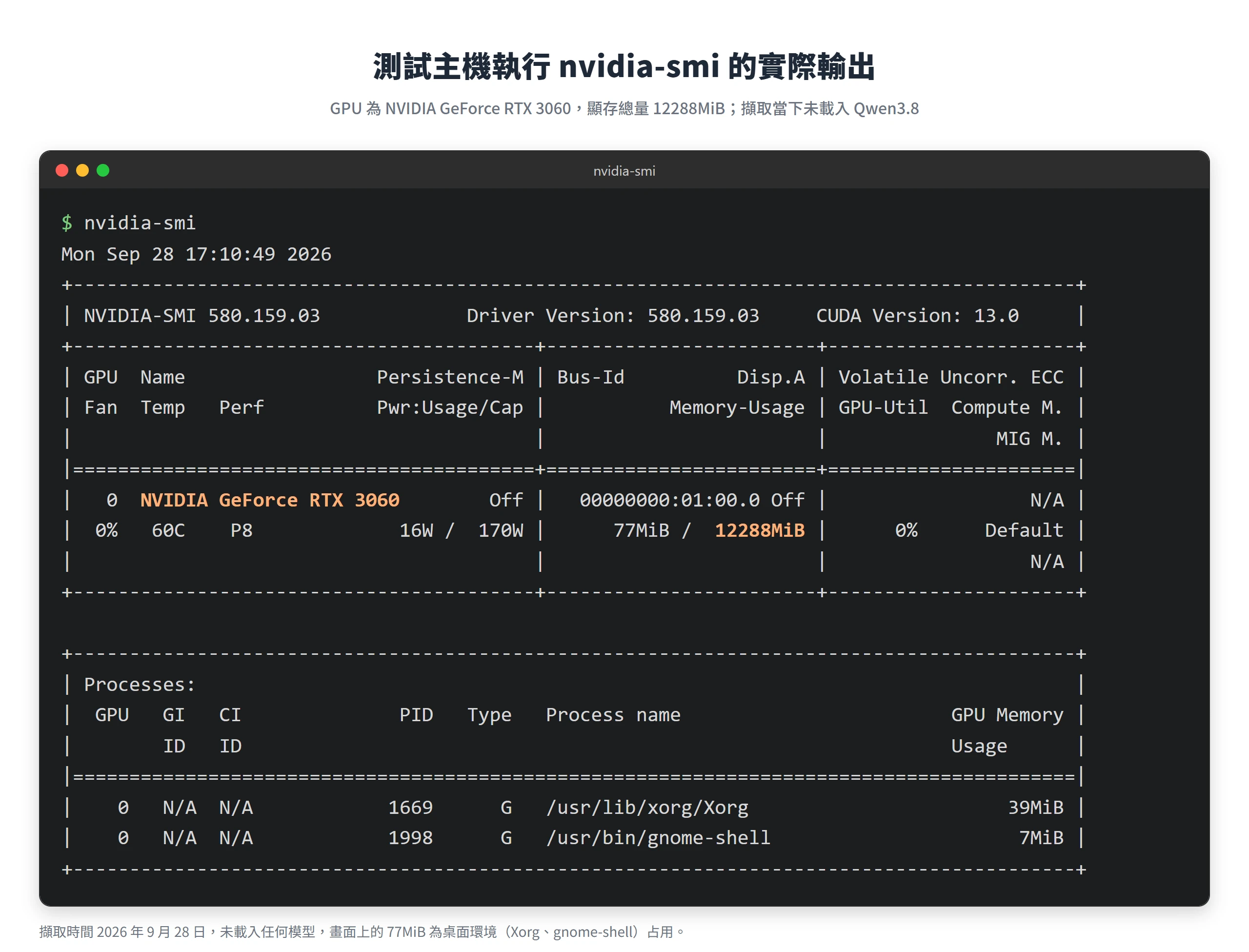Click the subtitle mentioning 顯存總量 12288MiB
Screen dimensions: 1249x952
pos(624,108)
